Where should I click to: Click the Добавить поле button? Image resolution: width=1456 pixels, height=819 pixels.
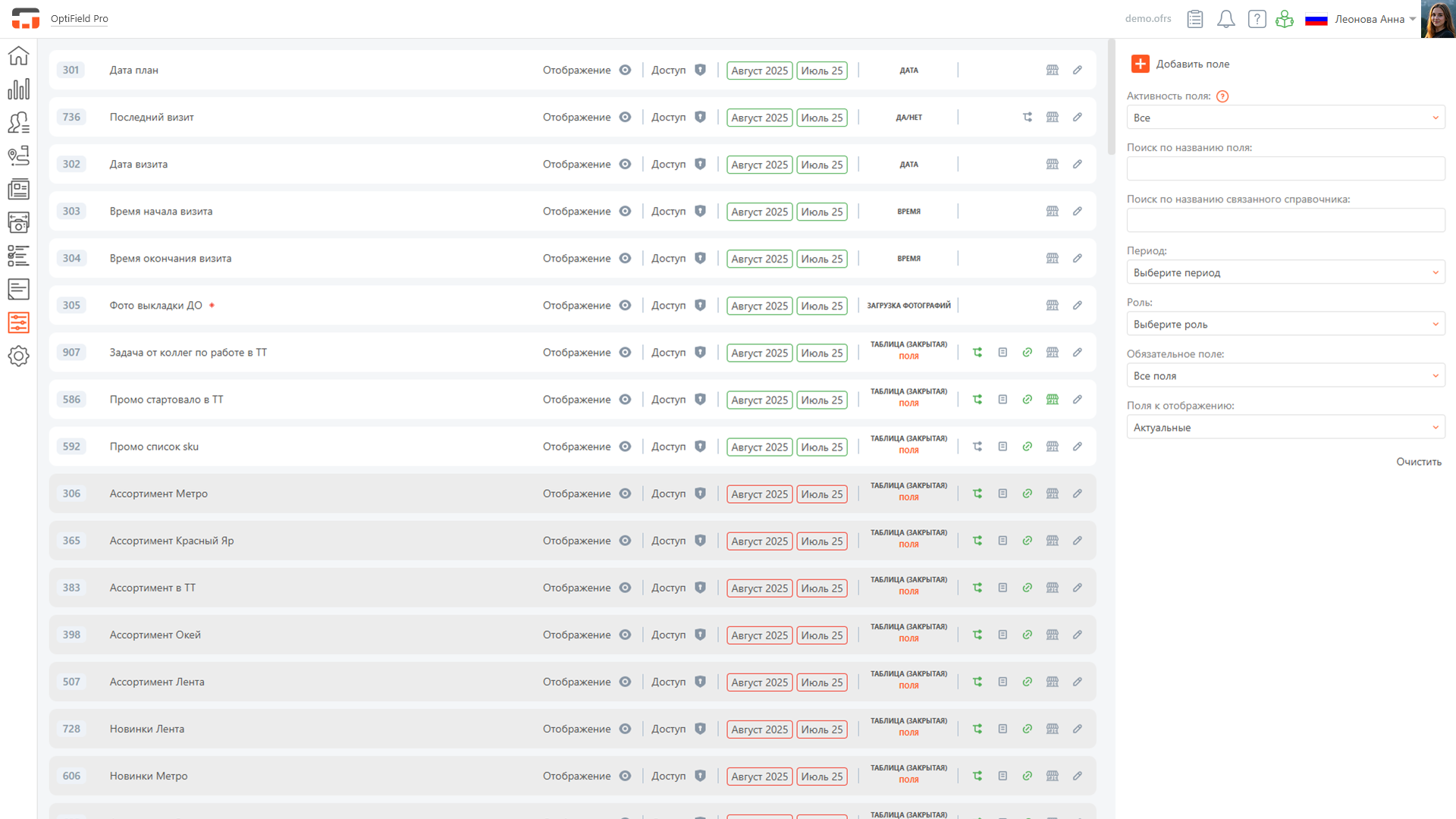(1180, 64)
